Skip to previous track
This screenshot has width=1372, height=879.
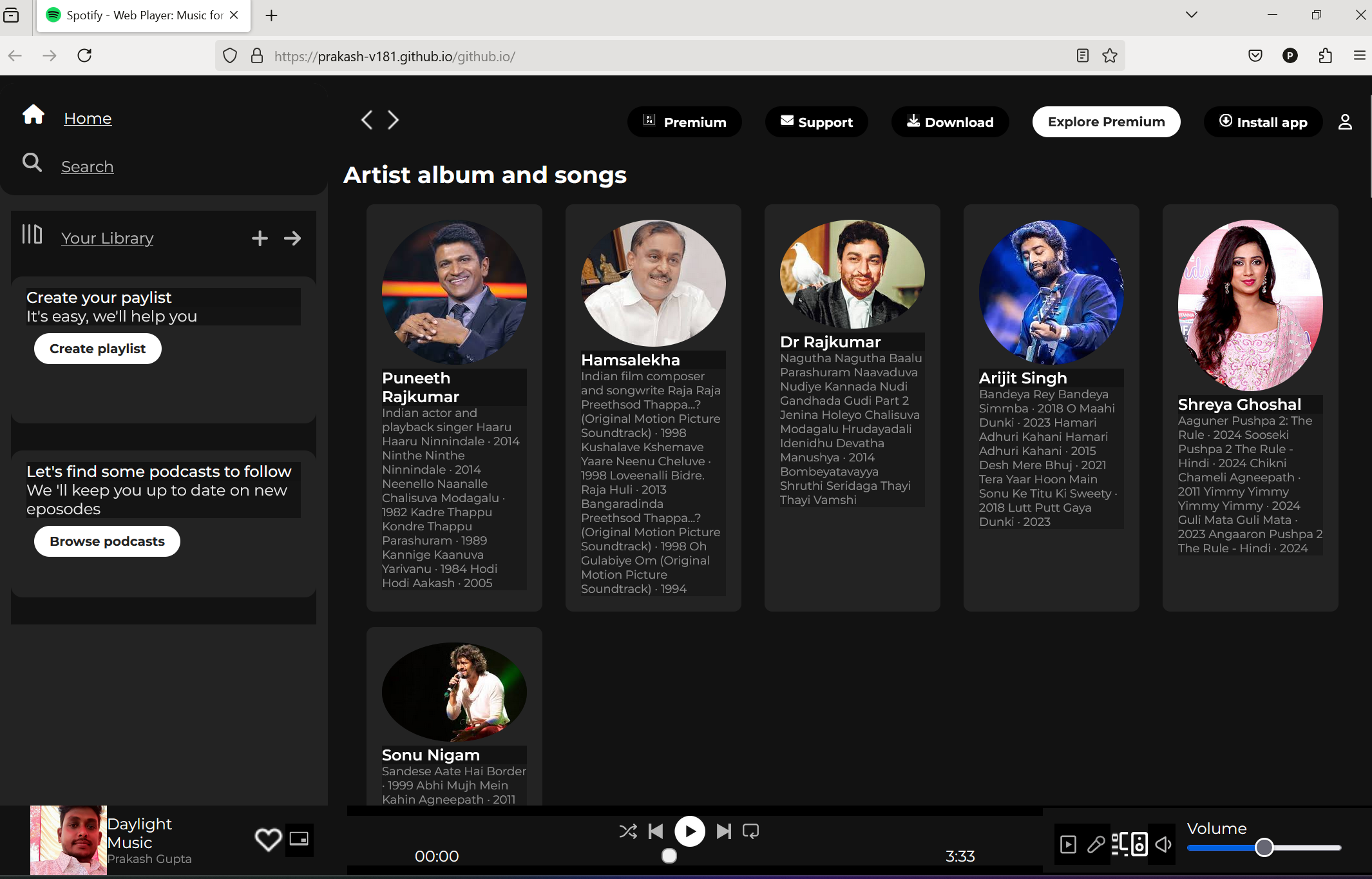click(656, 831)
